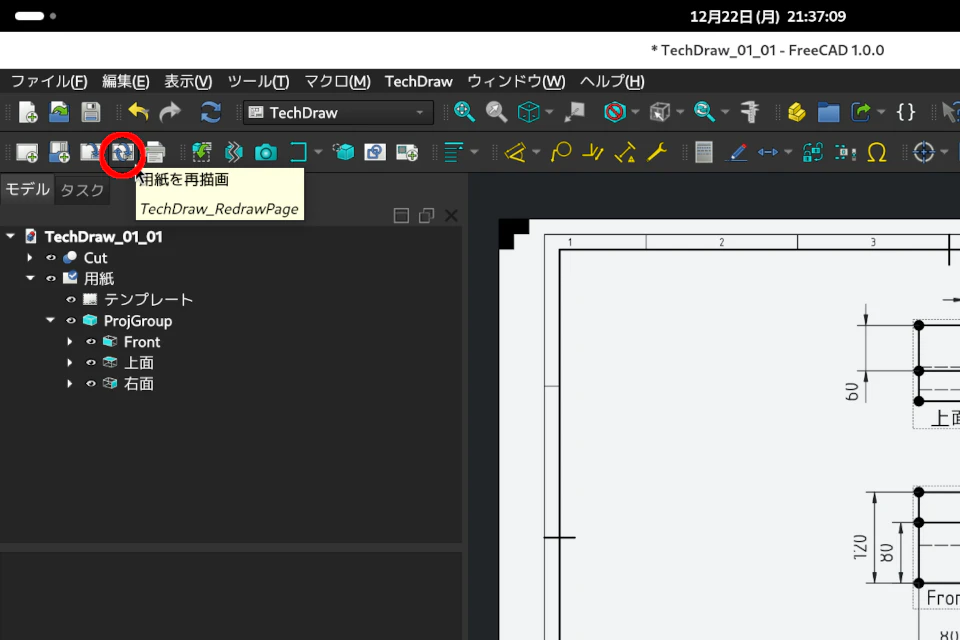Click the Detail View cube icon

pyautogui.click(x=343, y=151)
